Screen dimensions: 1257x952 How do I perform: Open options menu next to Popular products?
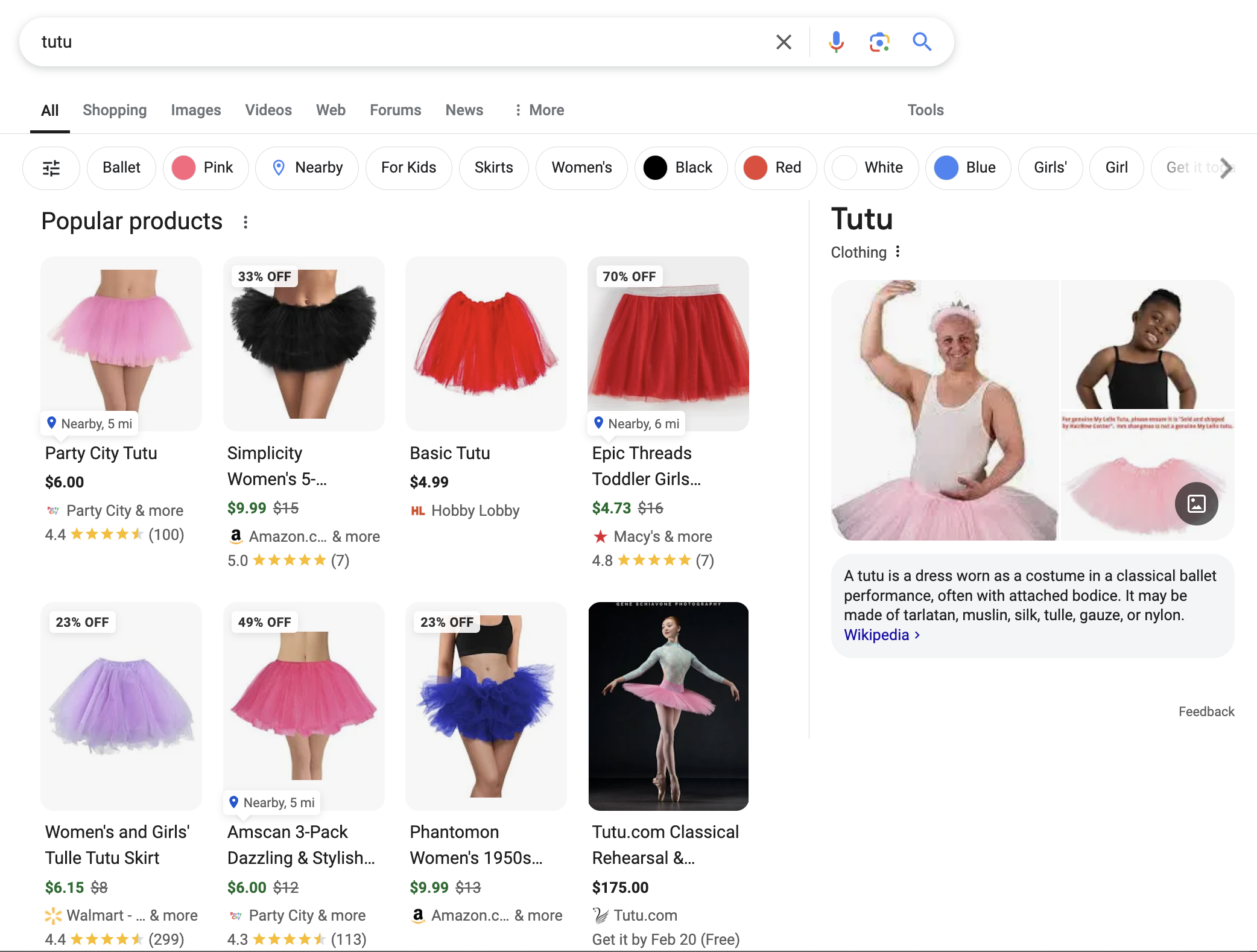(245, 222)
